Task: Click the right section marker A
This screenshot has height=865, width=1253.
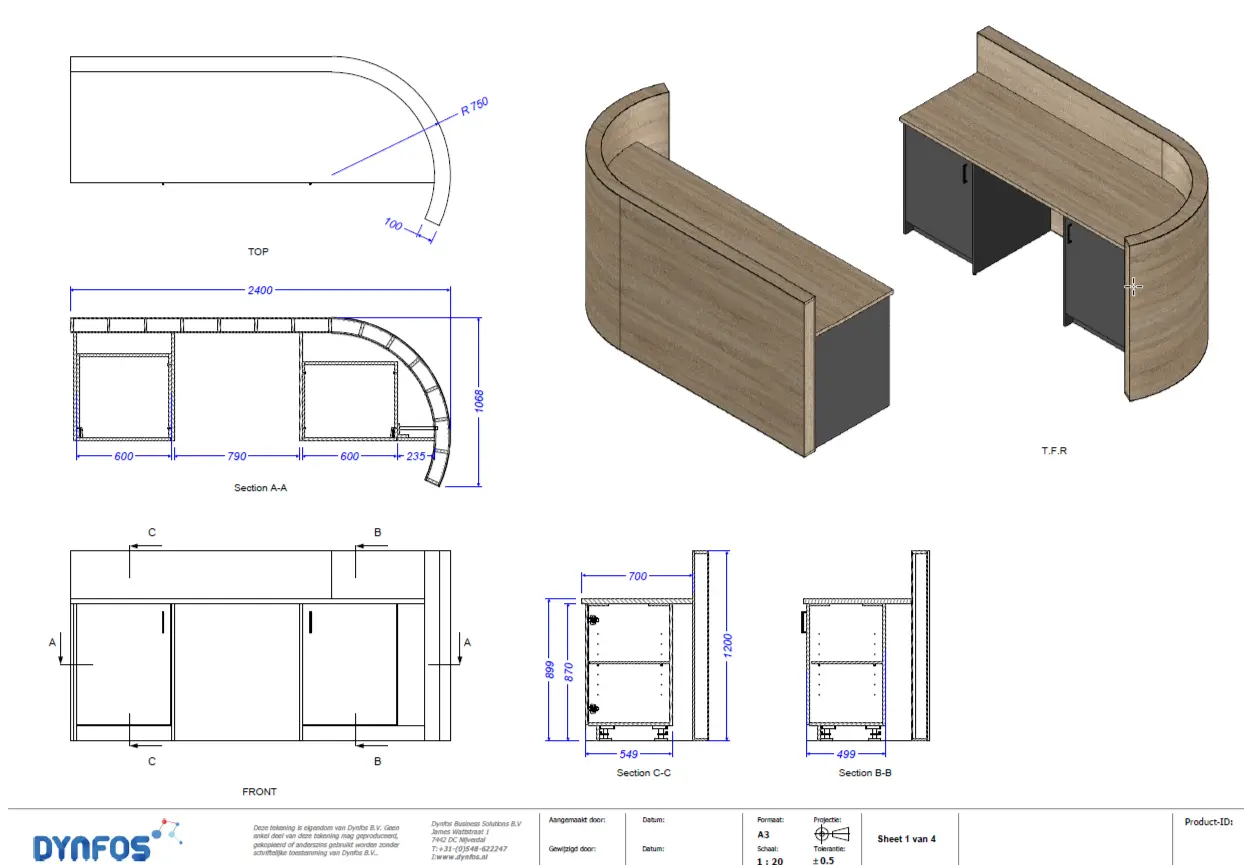Action: pos(462,652)
